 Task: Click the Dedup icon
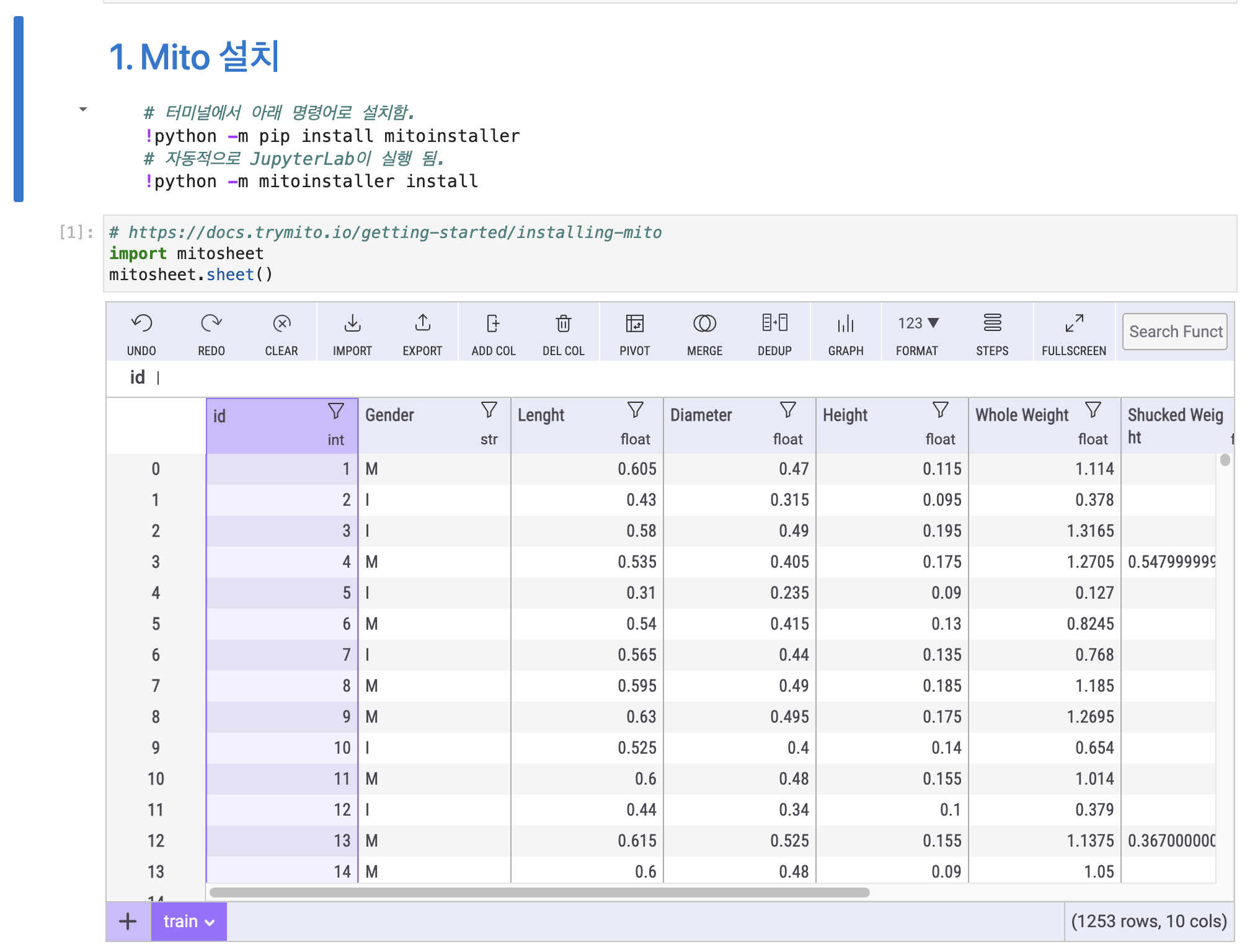(774, 324)
